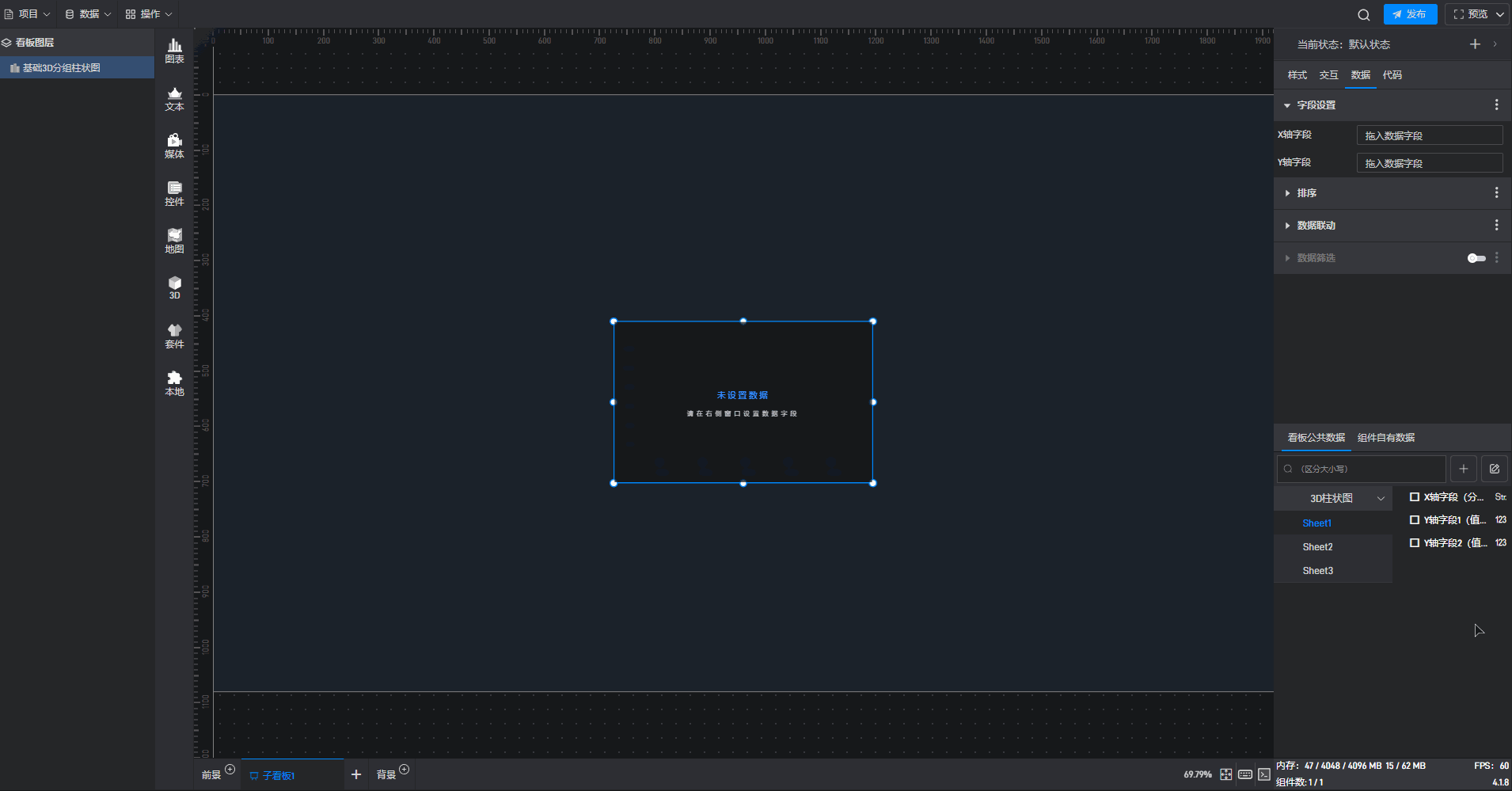1512x791 pixels.
Task: Select Sheet2 in the data list
Action: tap(1318, 547)
